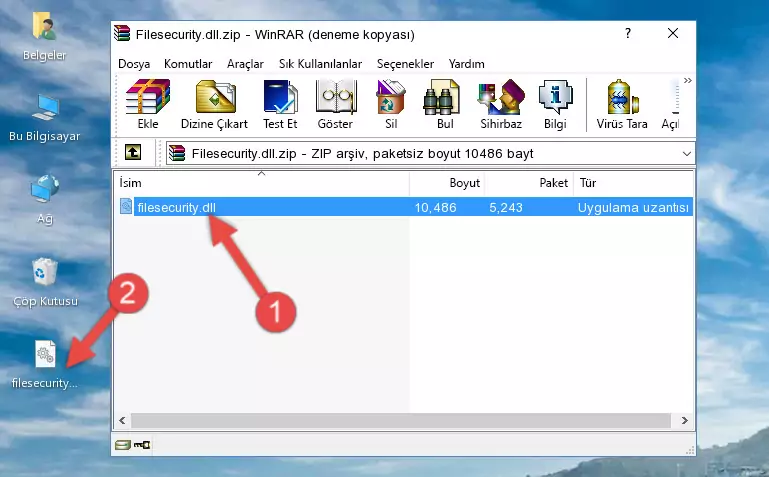Click the drive icon in status bar
This screenshot has width=769, height=477.
pos(123,445)
